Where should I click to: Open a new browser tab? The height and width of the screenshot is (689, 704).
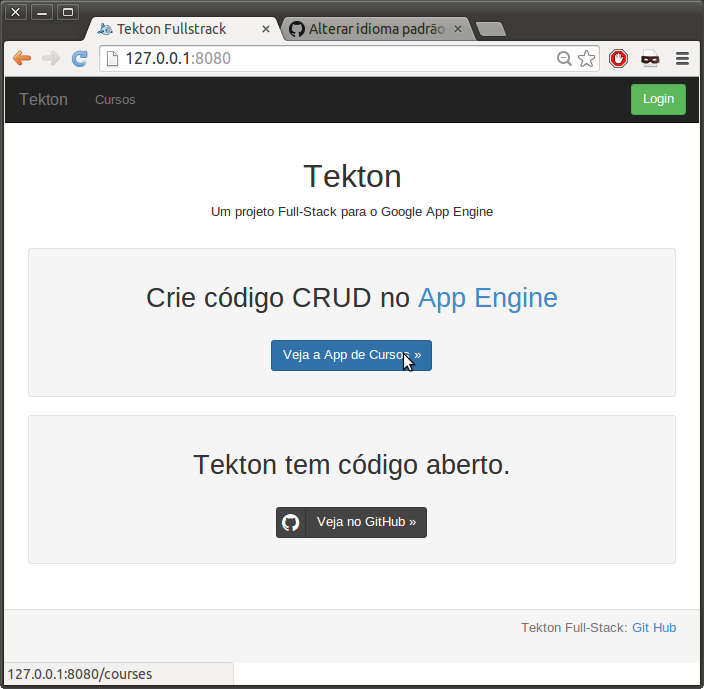point(490,29)
